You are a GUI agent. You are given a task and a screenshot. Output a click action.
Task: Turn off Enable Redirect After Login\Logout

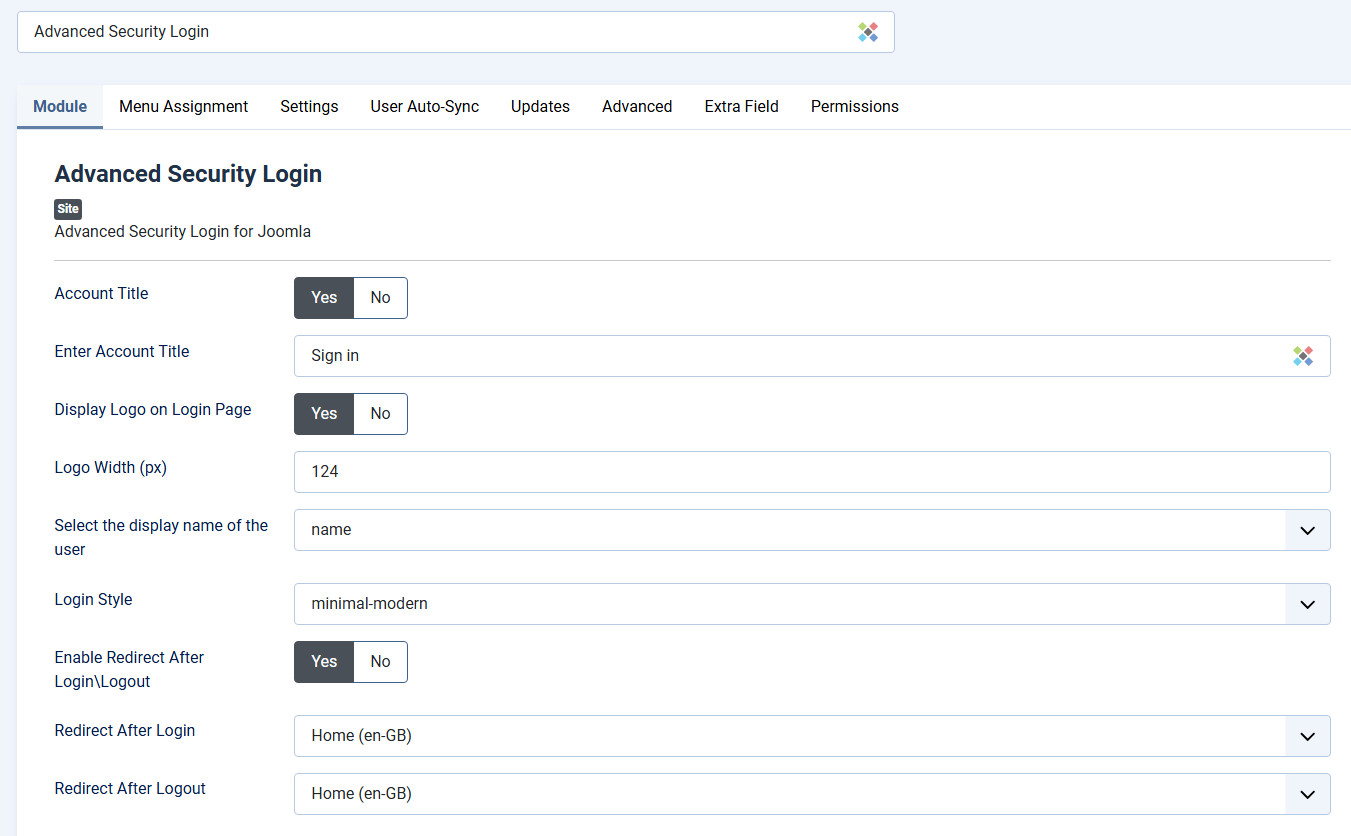(380, 662)
